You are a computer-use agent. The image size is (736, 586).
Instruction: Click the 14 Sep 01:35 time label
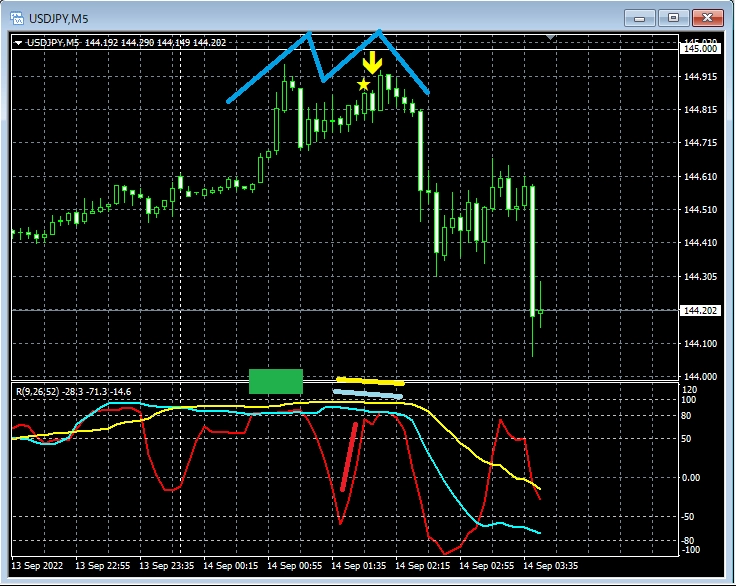coord(357,565)
